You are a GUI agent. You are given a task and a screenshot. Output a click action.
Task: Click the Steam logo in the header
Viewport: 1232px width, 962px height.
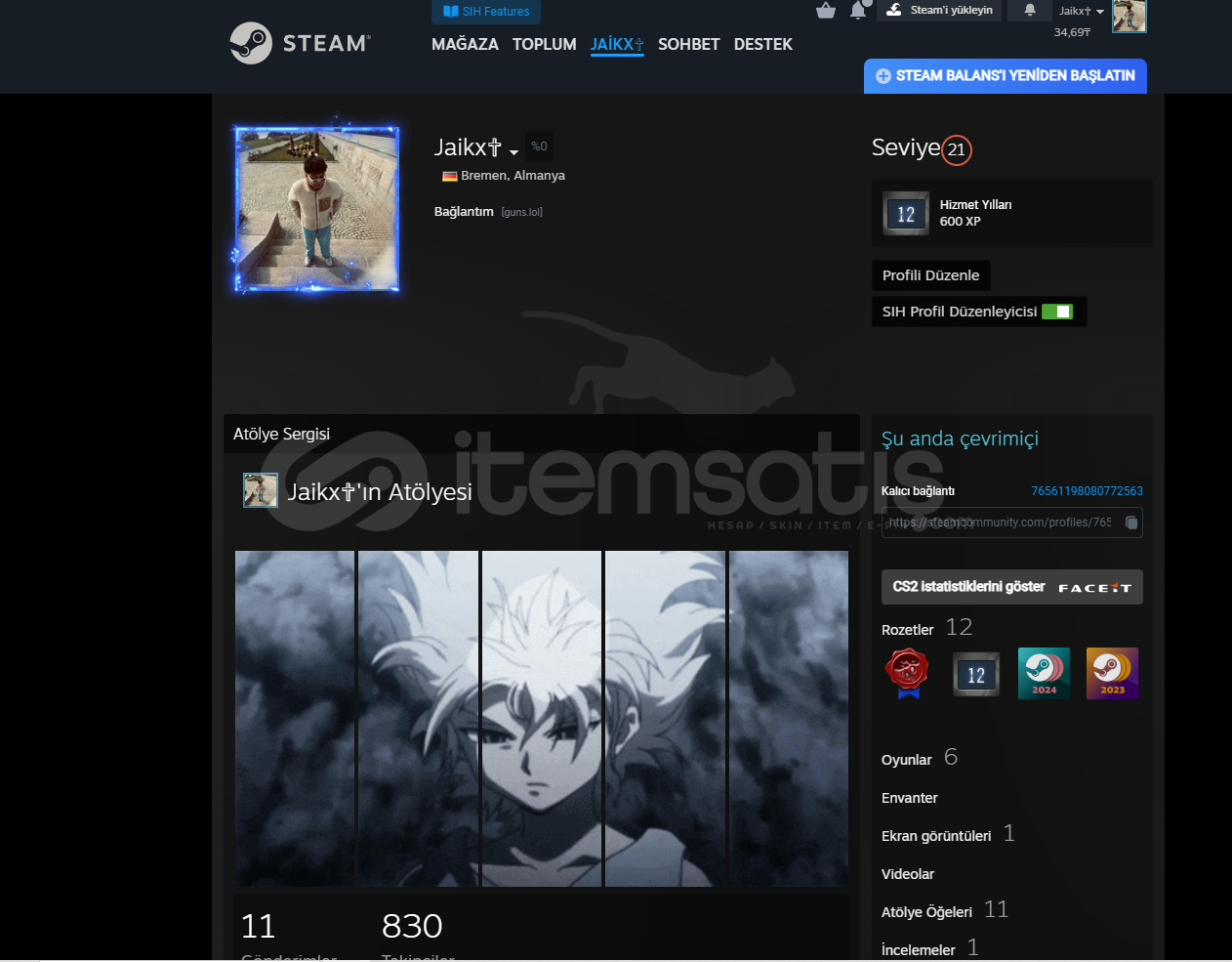pos(301,43)
